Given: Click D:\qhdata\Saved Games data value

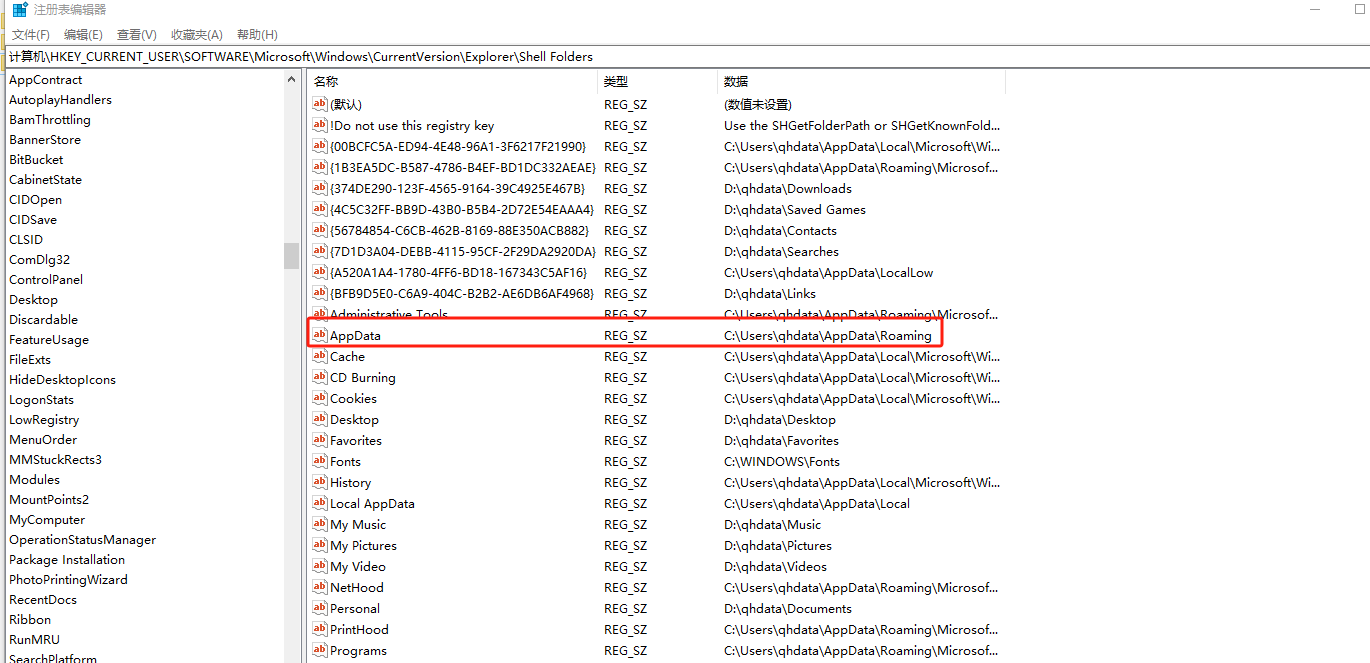Looking at the screenshot, I should click(x=795, y=210).
